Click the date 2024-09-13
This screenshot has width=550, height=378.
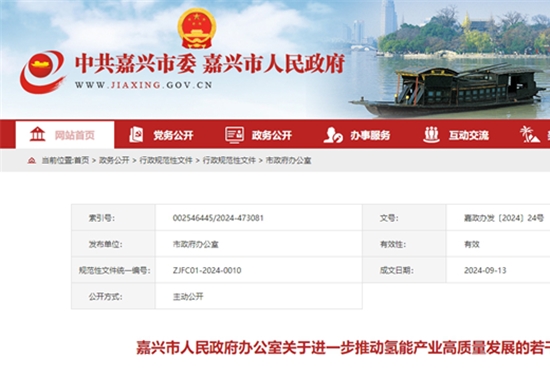(485, 270)
